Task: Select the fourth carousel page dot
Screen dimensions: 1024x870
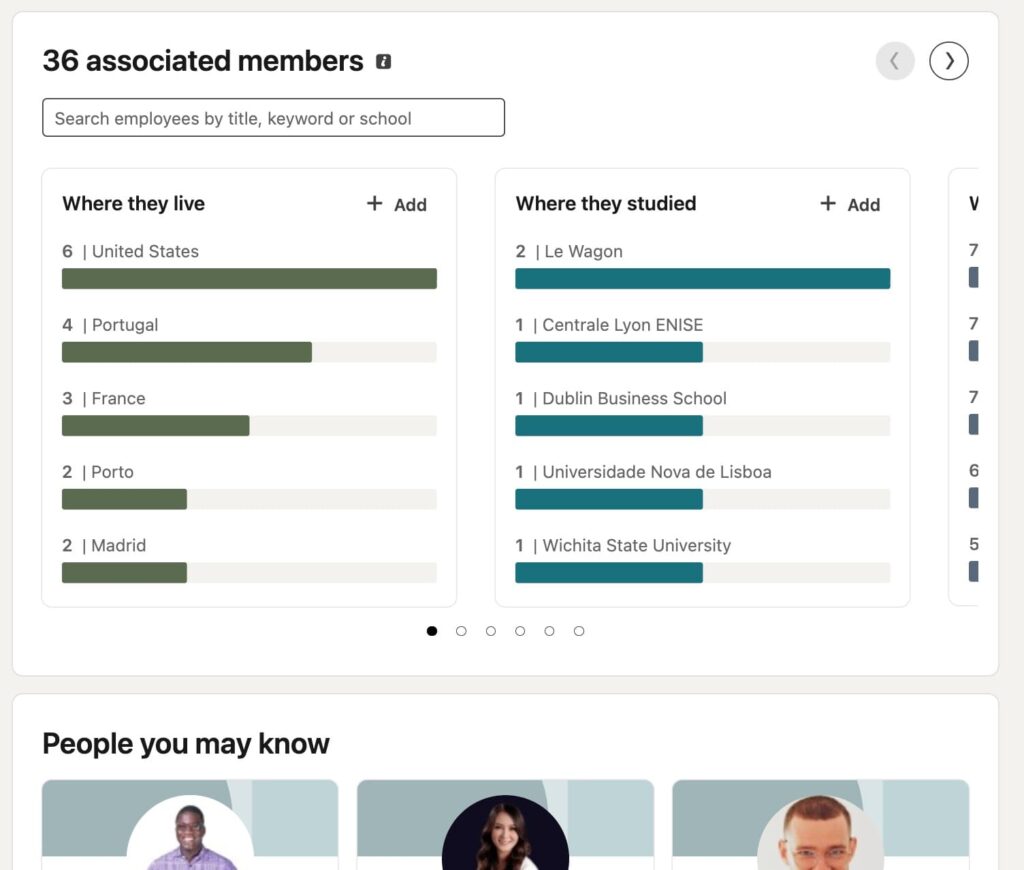Action: [x=520, y=631]
